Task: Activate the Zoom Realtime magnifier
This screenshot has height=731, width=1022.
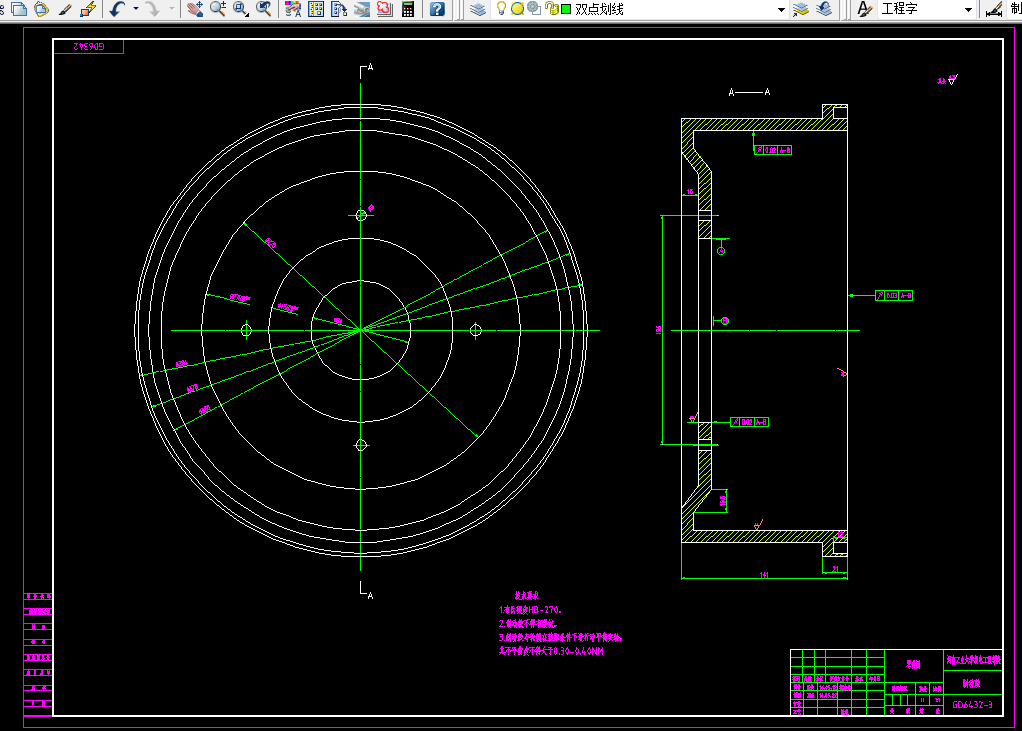Action: point(218,9)
